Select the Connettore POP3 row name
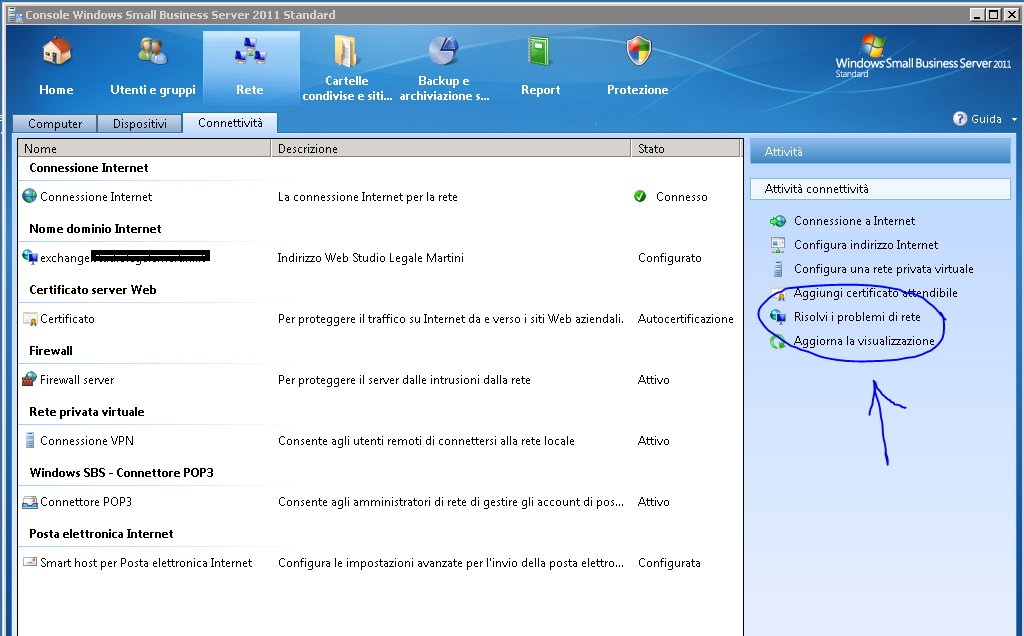 pos(86,501)
